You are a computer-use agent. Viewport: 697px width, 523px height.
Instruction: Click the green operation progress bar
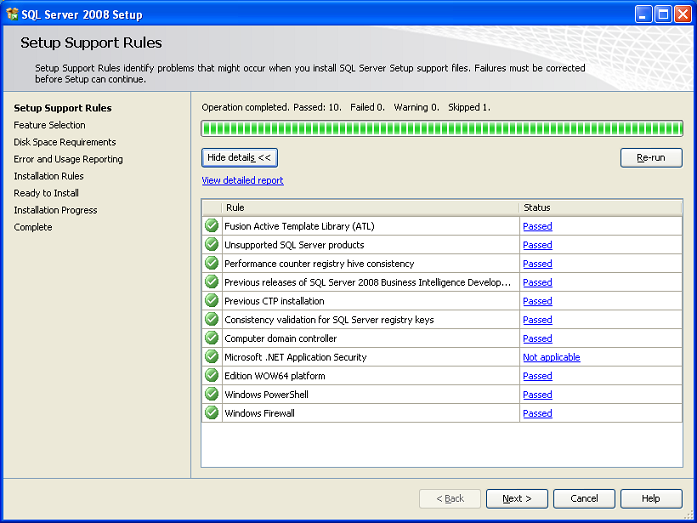pyautogui.click(x=442, y=128)
